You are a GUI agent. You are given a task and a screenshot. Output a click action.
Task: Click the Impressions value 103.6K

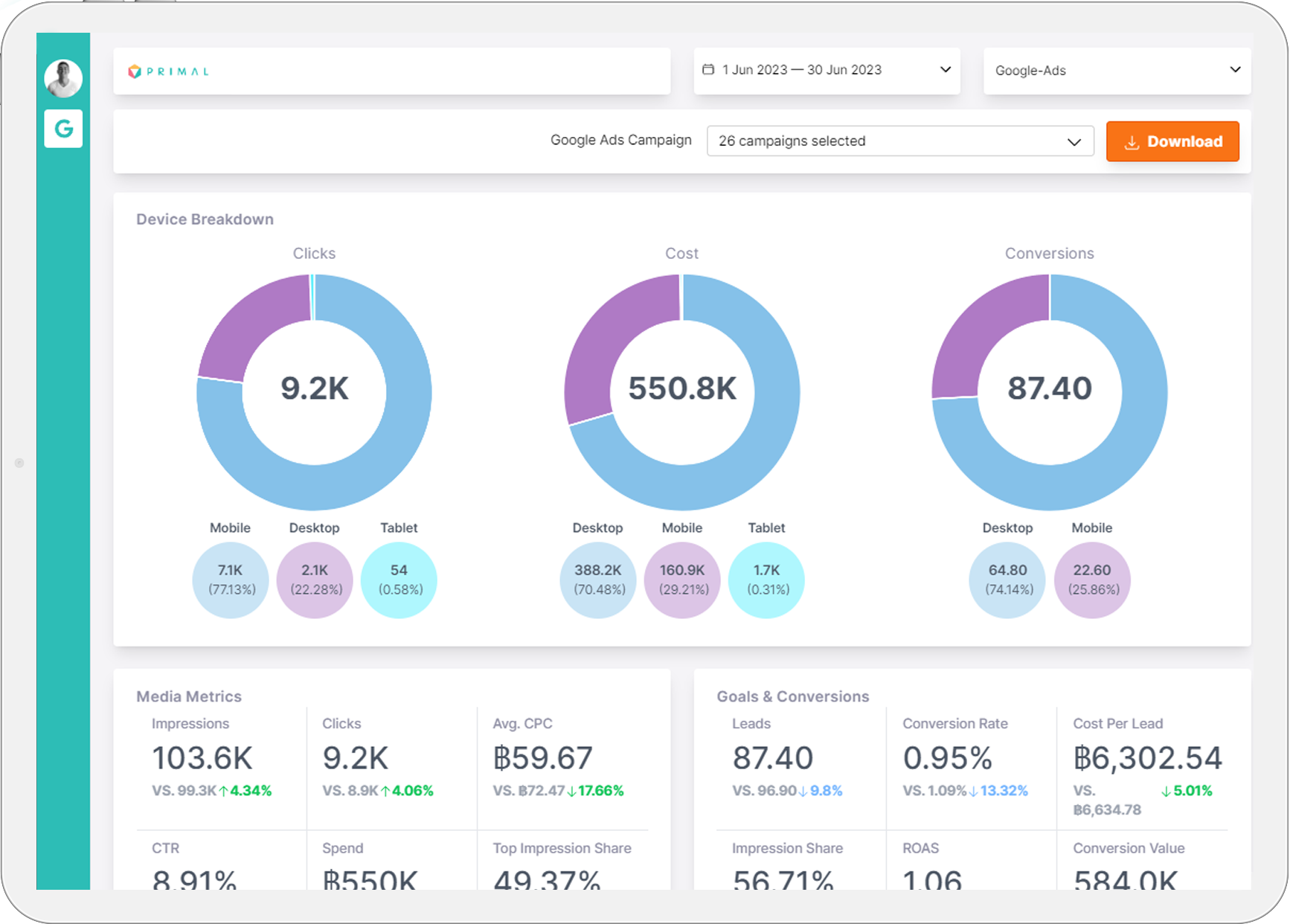coord(202,758)
